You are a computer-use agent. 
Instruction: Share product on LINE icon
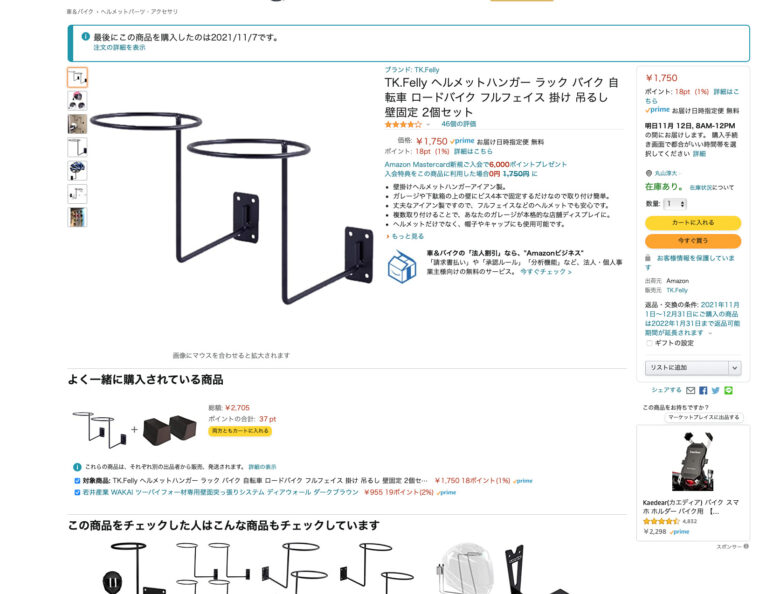[x=728, y=391]
